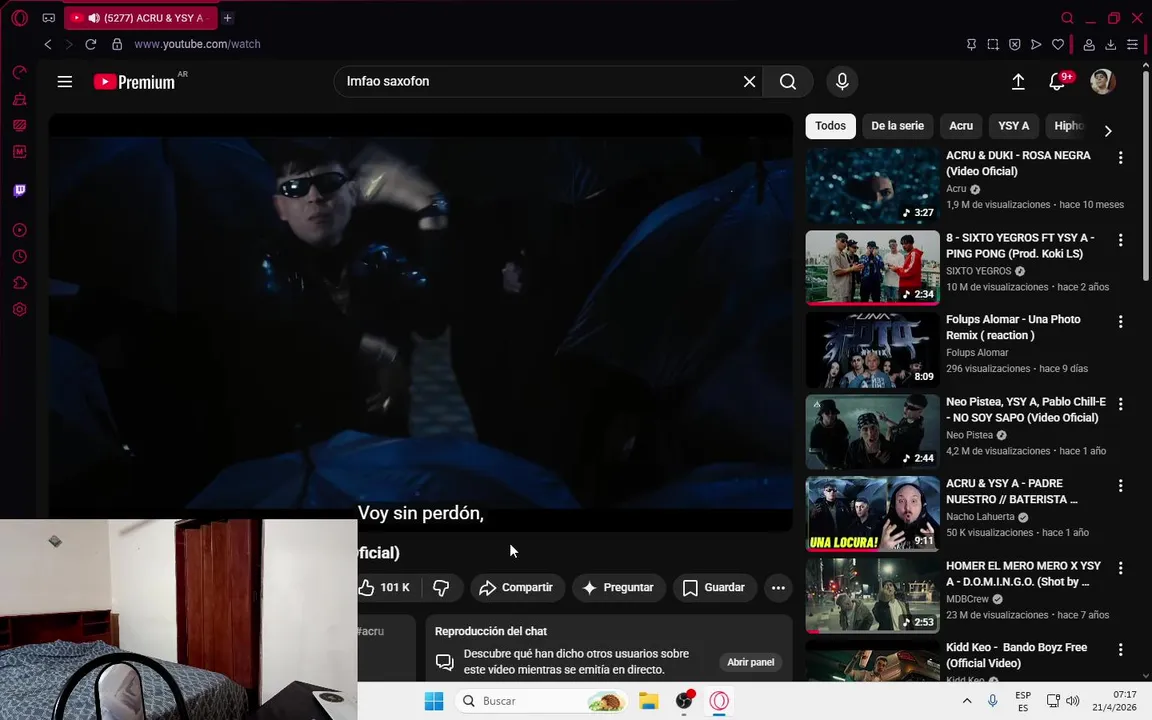1152x720 pixels.
Task: Open a new browser tab
Action: [228, 18]
